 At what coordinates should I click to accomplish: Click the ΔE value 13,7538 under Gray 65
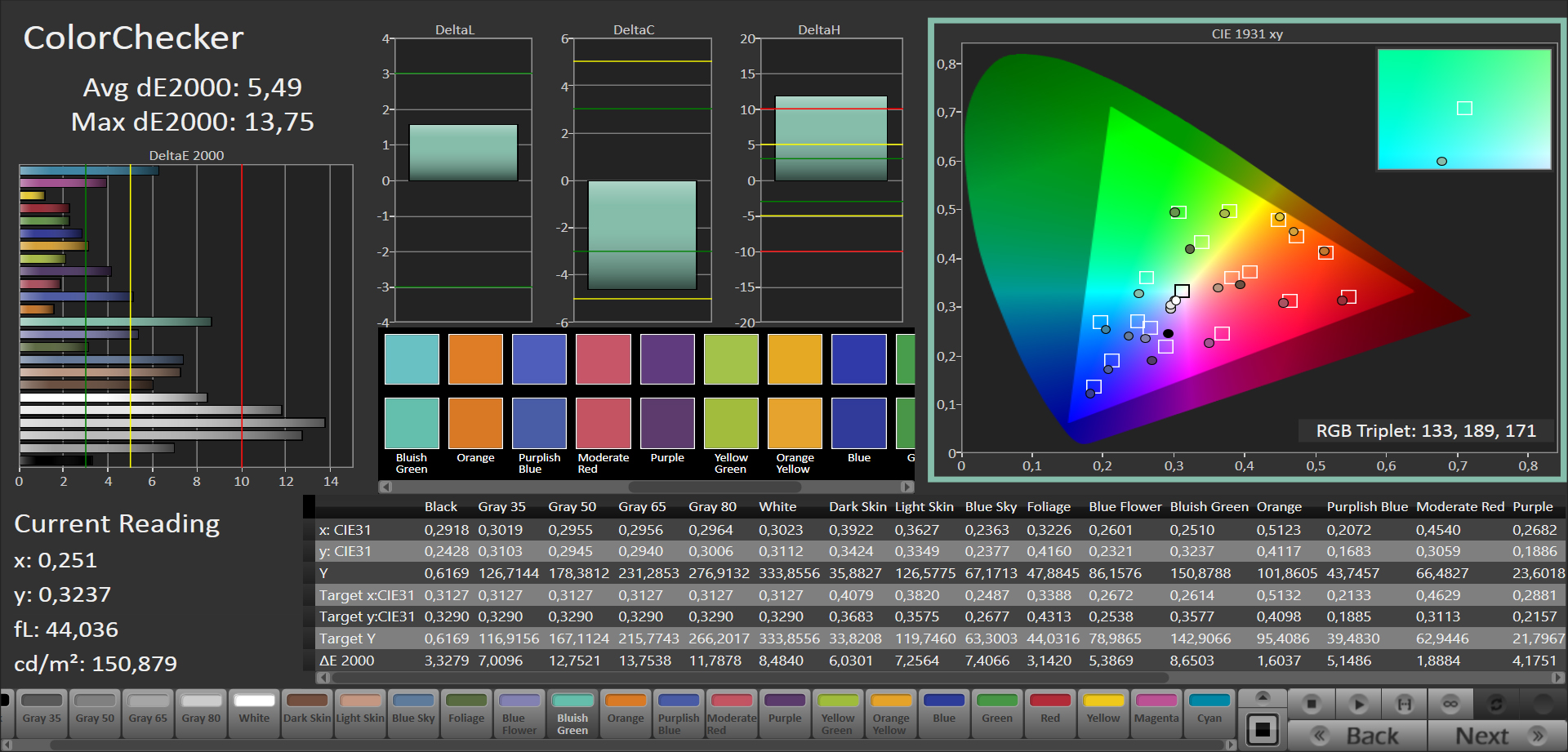click(x=644, y=661)
